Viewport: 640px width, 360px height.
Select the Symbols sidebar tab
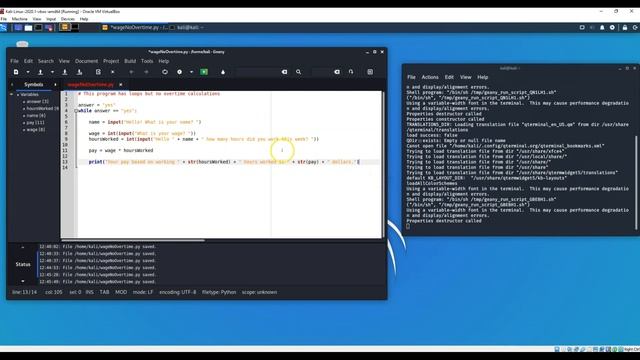[x=34, y=84]
